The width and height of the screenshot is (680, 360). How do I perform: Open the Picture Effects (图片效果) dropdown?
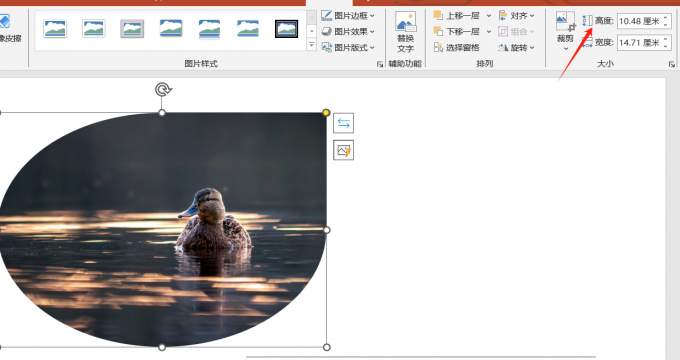pos(348,32)
